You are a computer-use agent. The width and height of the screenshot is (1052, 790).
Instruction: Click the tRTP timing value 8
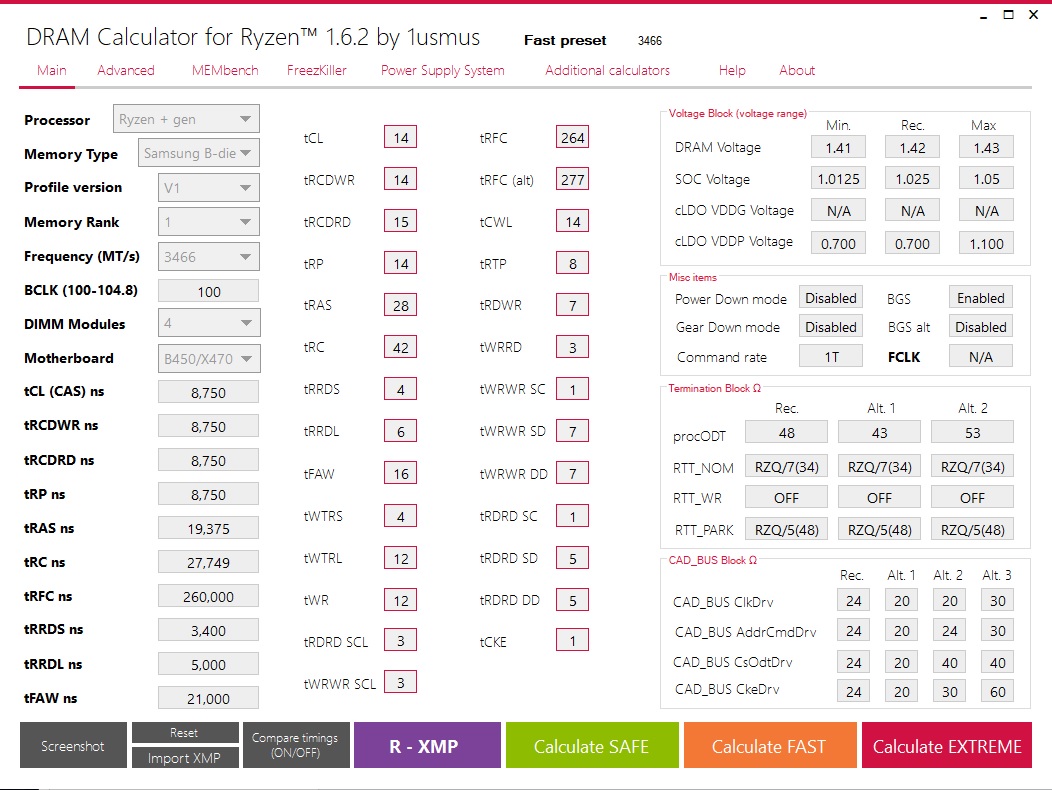coord(572,263)
